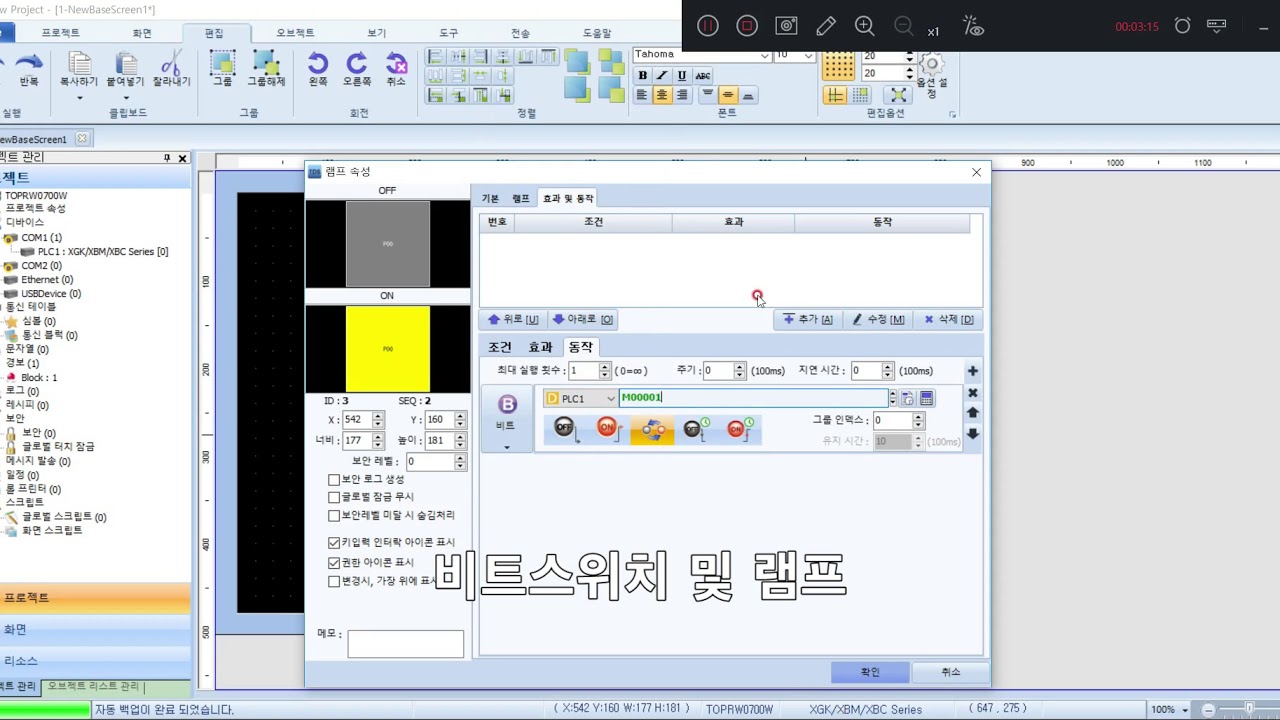This screenshot has width=1280, height=720.
Task: Take a screenshot with recorder camera icon
Action: point(787,26)
